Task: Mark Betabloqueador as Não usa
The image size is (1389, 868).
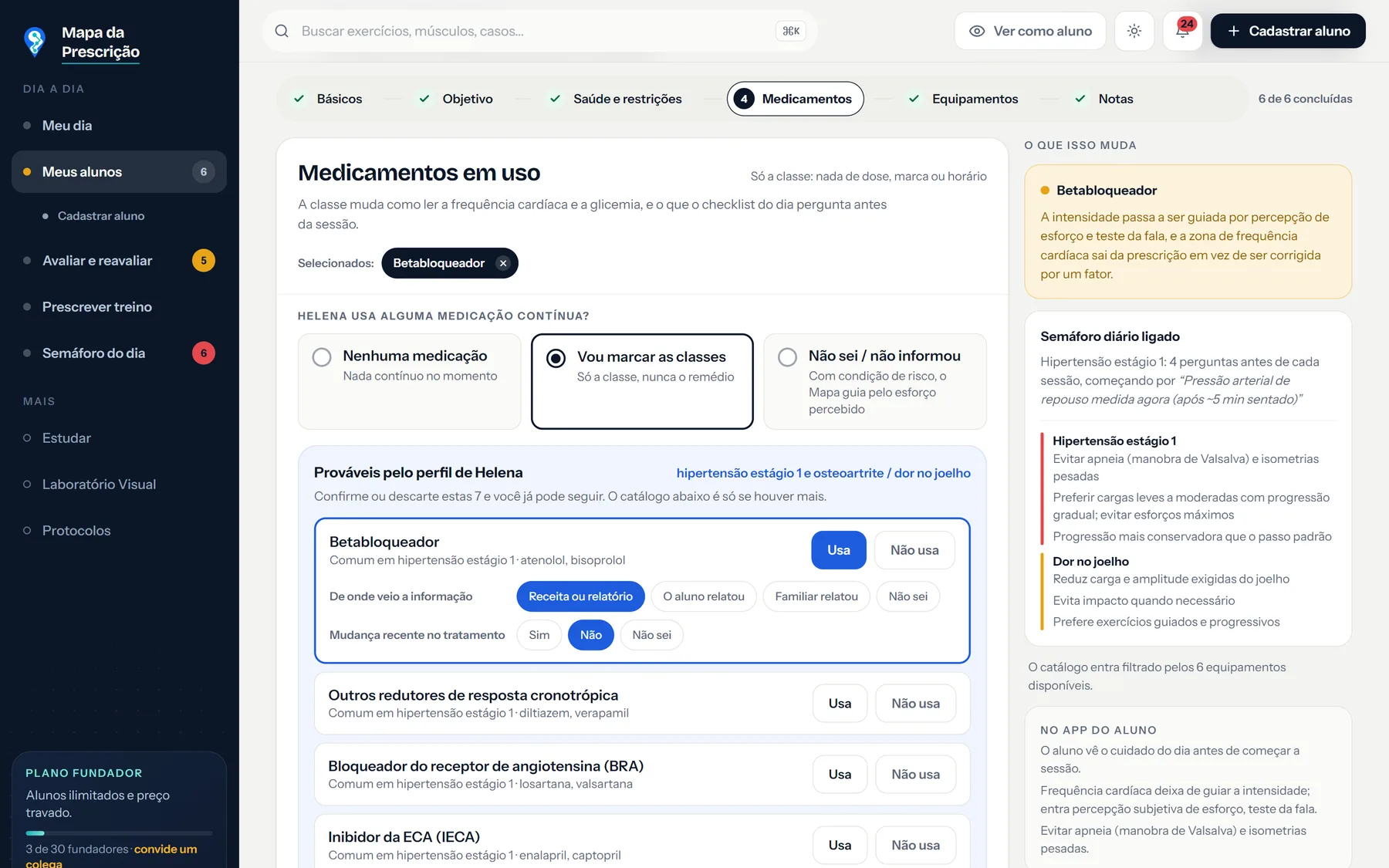Action: coord(914,550)
